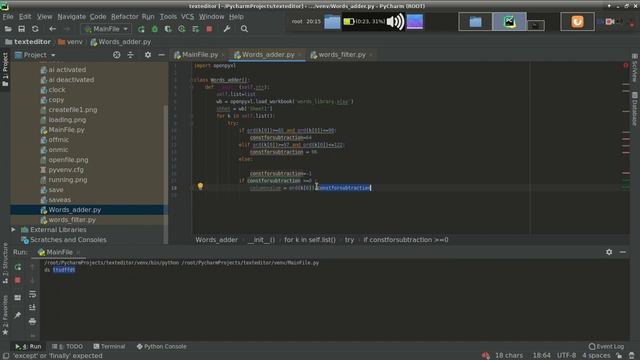Click the Run with Coverage icon
The height and width of the screenshot is (360, 640).
pos(168,29)
